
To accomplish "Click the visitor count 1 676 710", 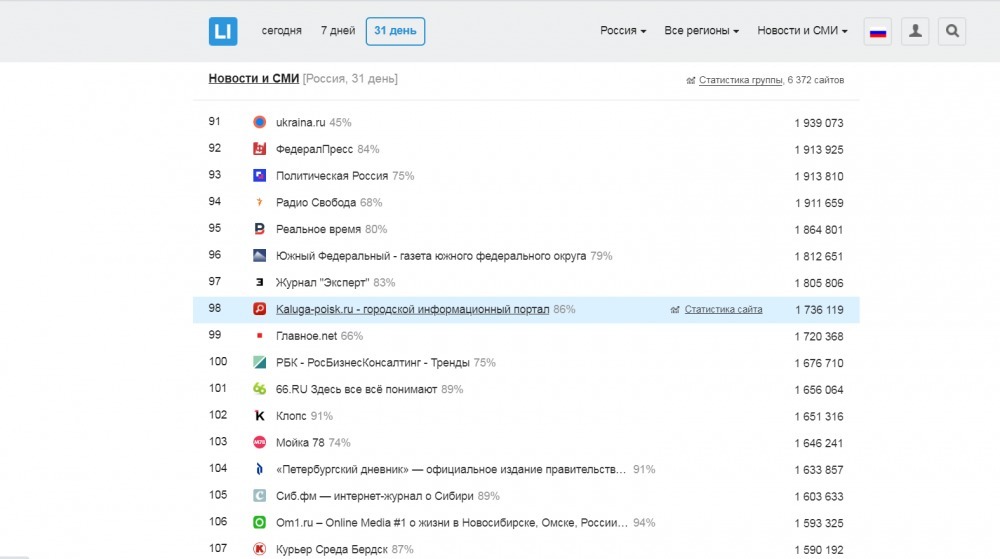I will (819, 363).
